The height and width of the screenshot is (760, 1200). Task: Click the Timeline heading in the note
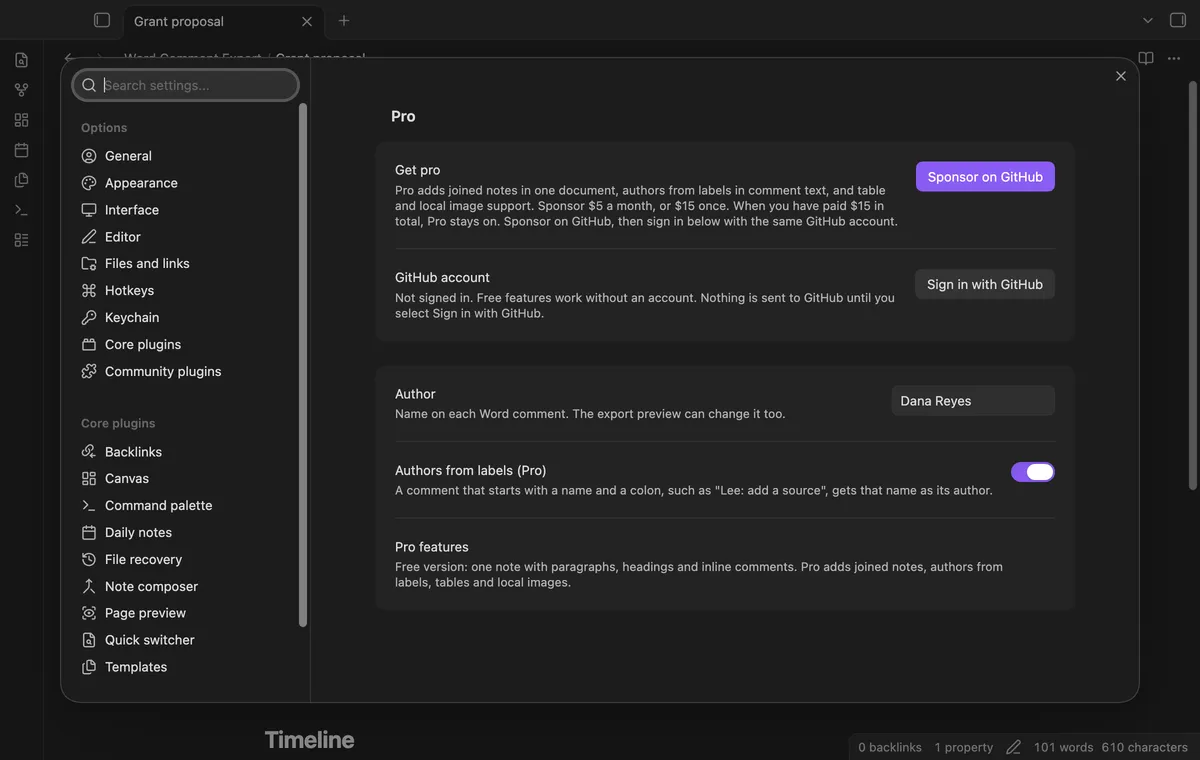tap(310, 740)
